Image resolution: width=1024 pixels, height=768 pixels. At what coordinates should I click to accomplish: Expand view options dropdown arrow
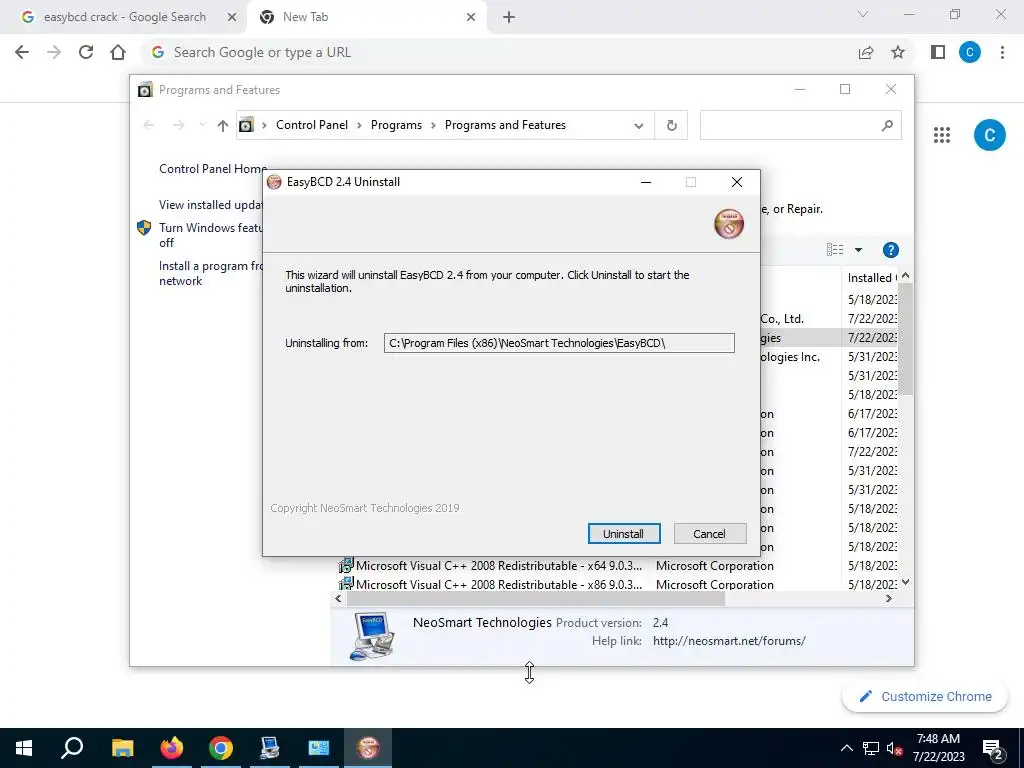[858, 249]
